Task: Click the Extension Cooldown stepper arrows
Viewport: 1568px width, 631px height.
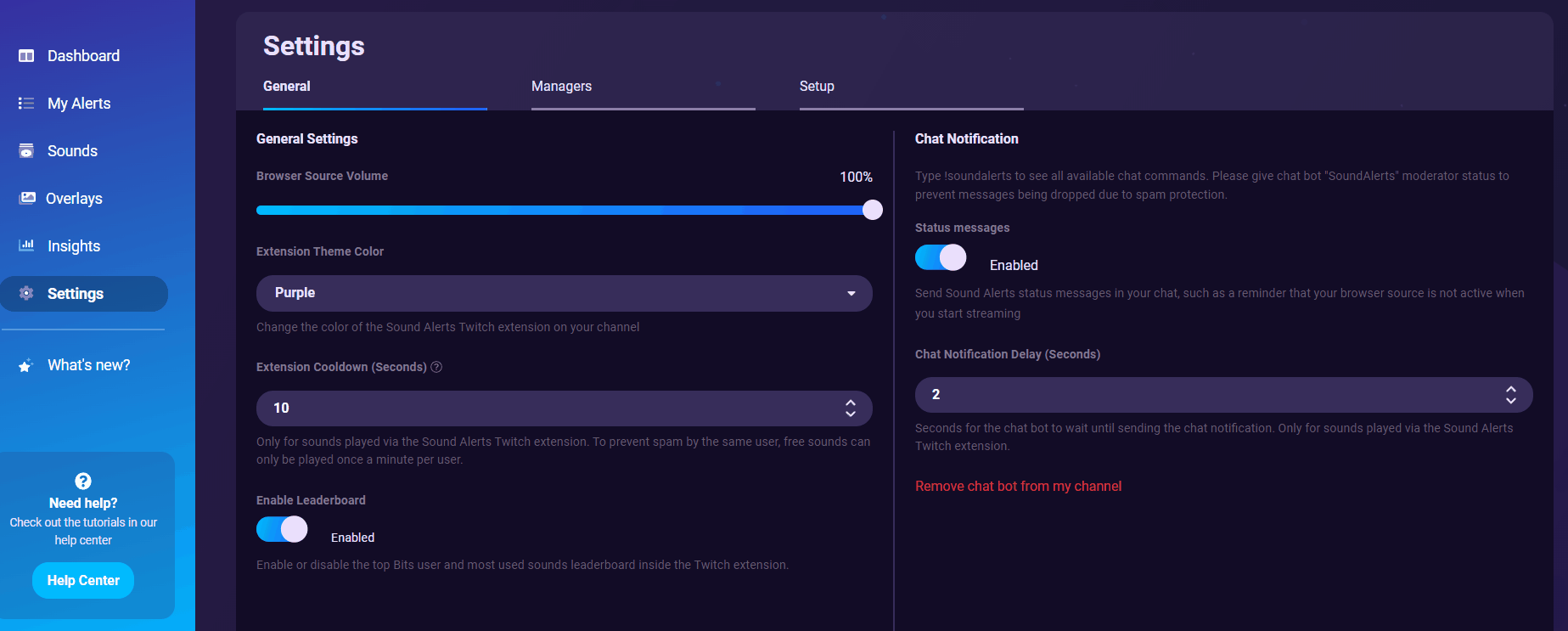Action: pyautogui.click(x=851, y=408)
